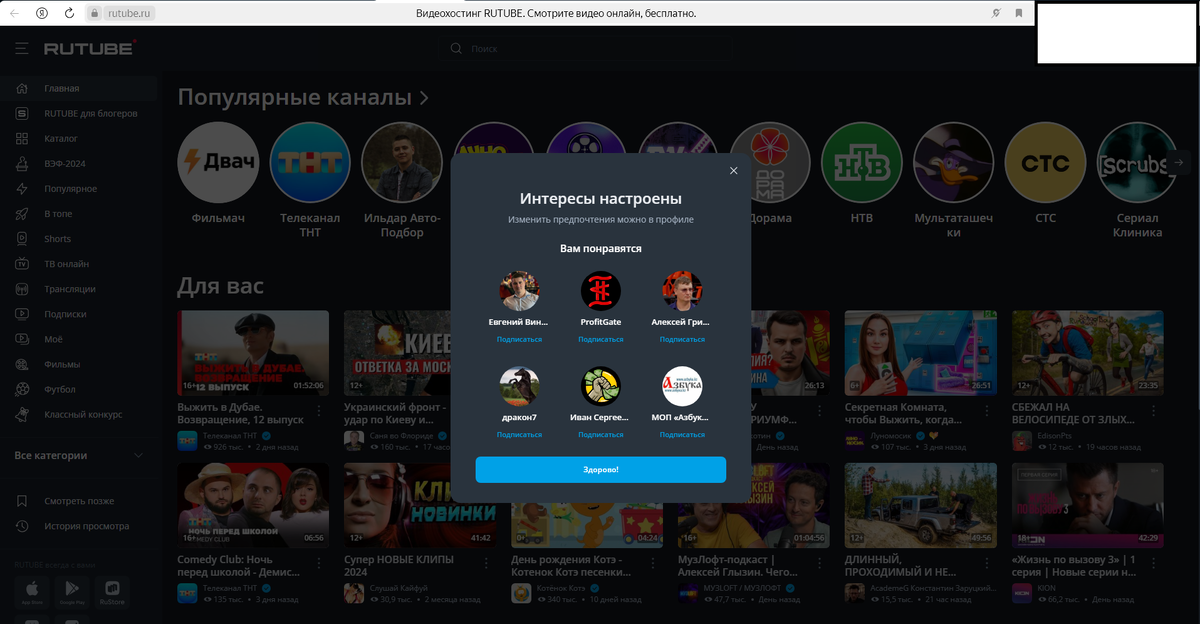Click browser back arrow
The height and width of the screenshot is (624, 1200).
(x=13, y=13)
